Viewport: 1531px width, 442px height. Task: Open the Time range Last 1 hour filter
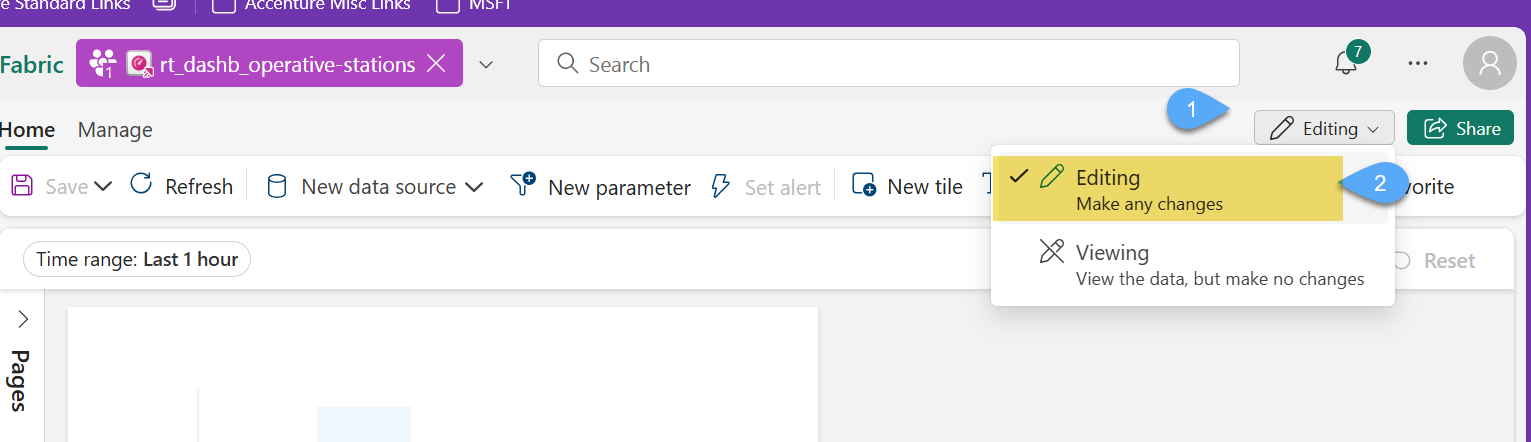point(137,260)
